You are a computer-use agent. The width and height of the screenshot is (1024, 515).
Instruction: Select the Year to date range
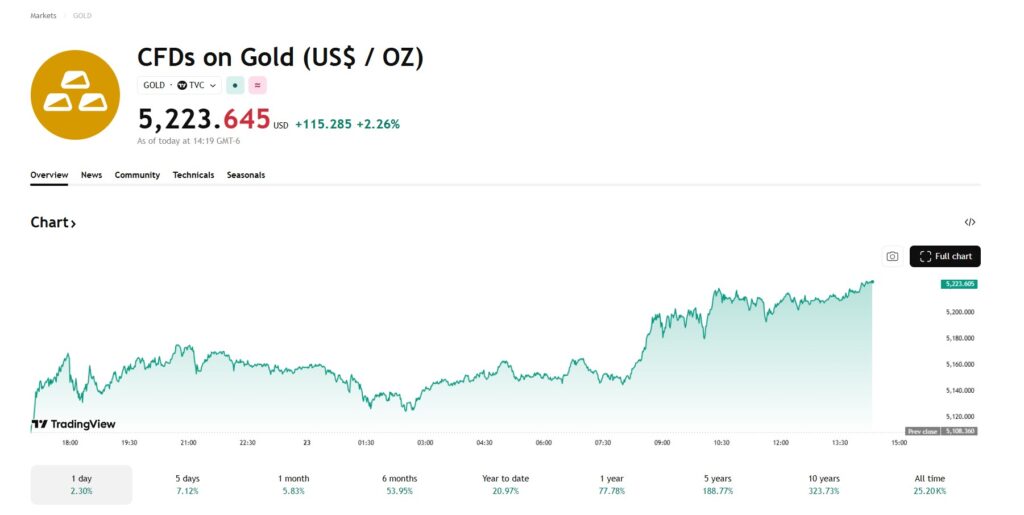pos(505,484)
